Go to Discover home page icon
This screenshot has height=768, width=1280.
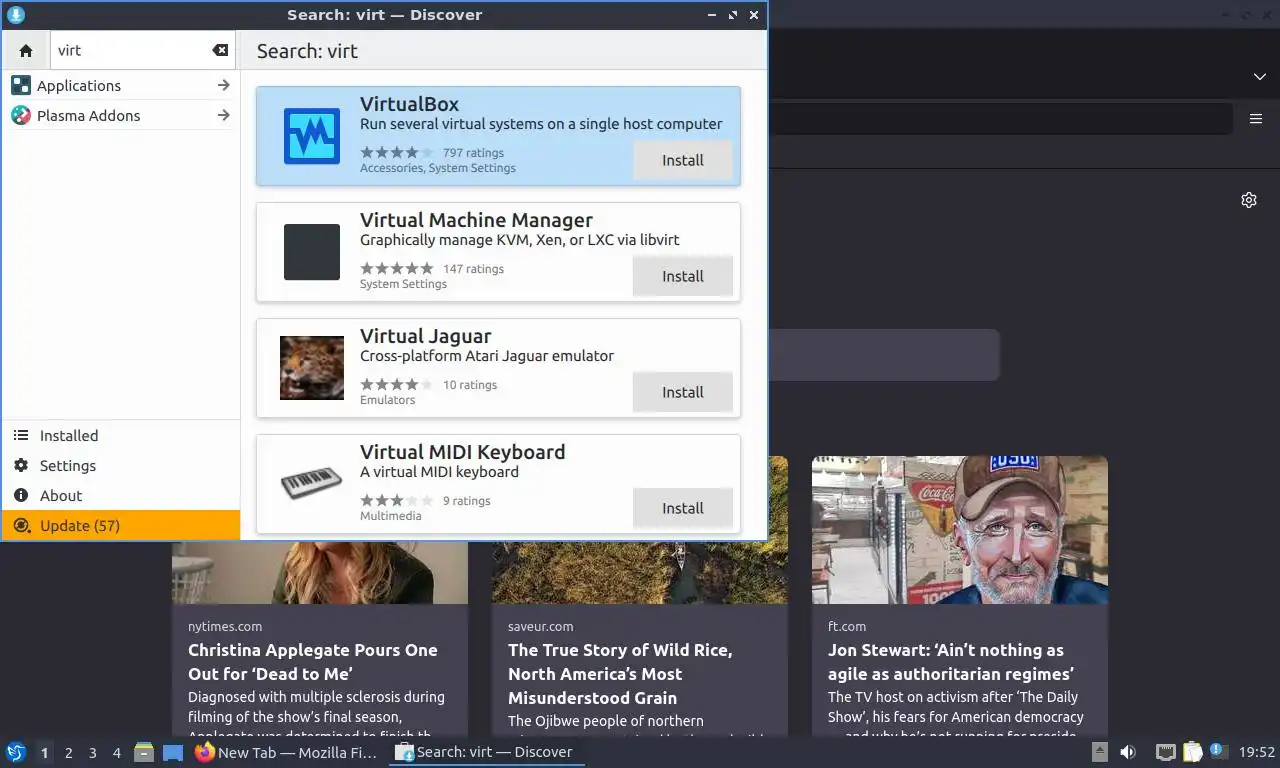click(26, 50)
